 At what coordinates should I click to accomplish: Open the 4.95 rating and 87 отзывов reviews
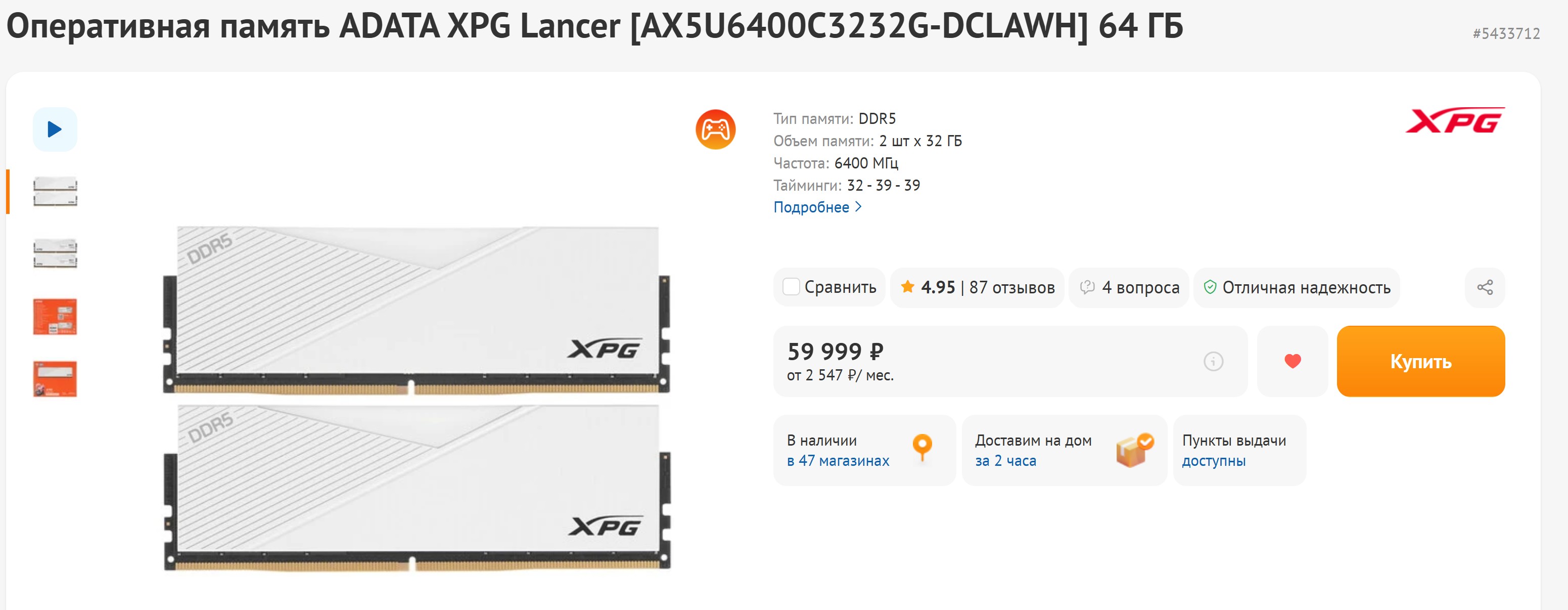pyautogui.click(x=978, y=287)
